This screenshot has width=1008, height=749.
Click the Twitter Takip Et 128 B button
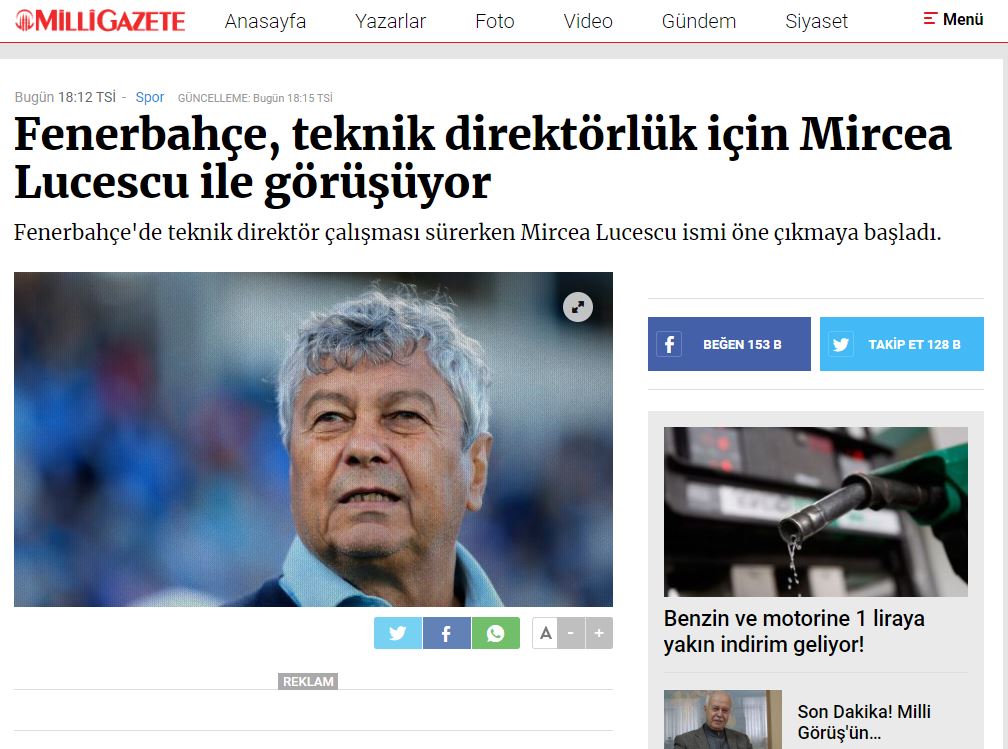pos(901,344)
